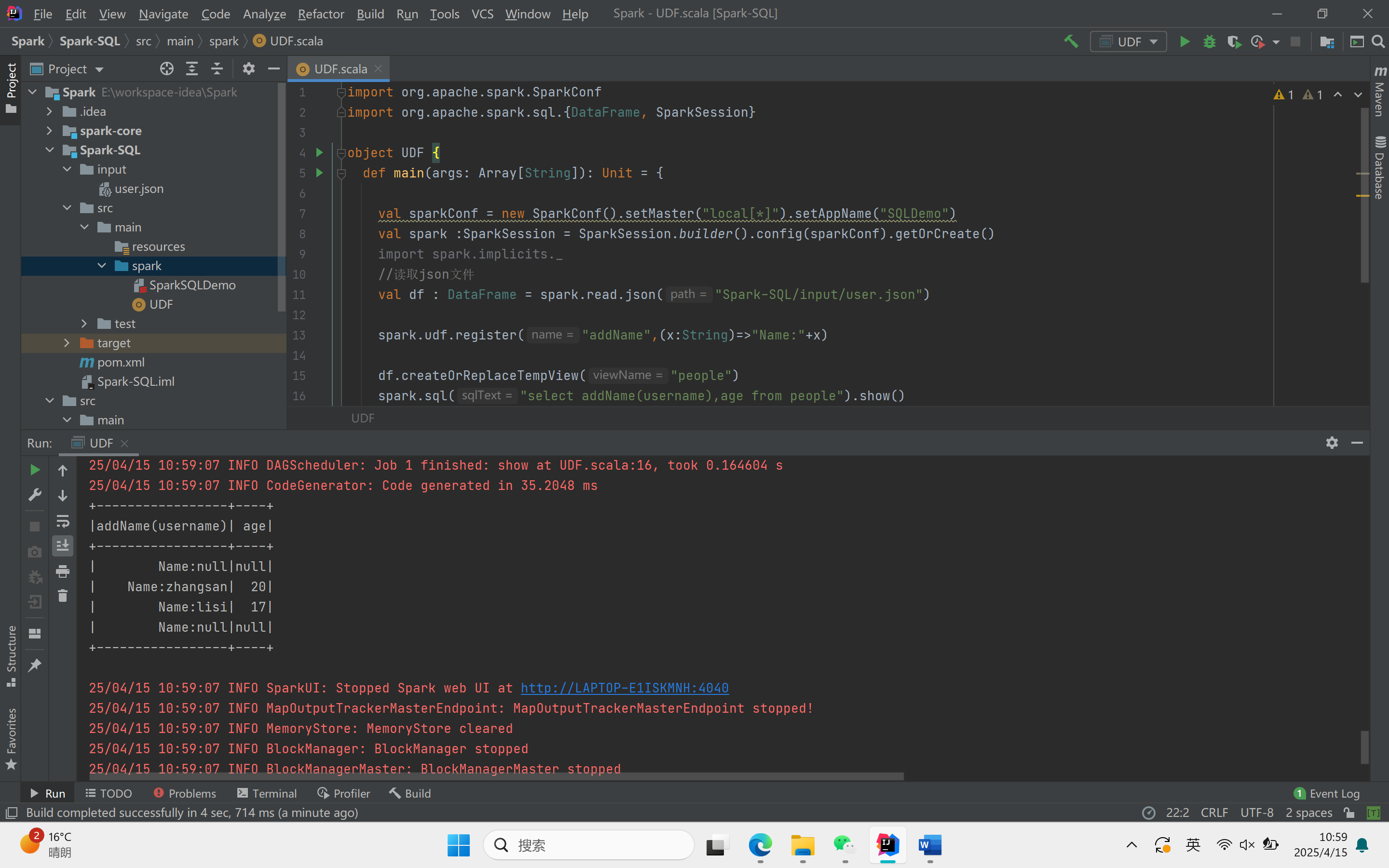
Task: Toggle soft-wrap in Run console
Action: click(63, 521)
